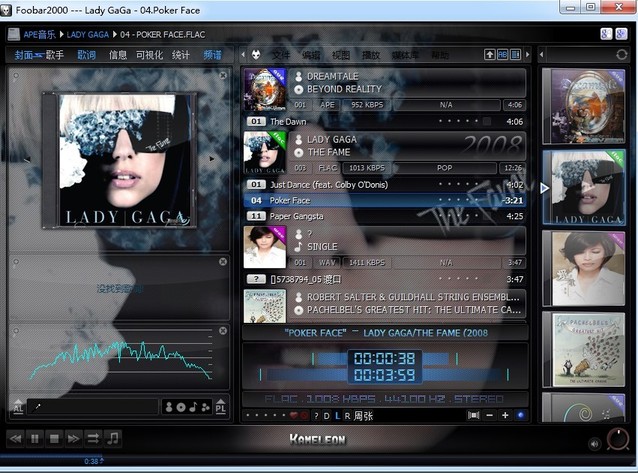Filter by album disc icon
Screen dimensions: 638x473
pos(181,407)
